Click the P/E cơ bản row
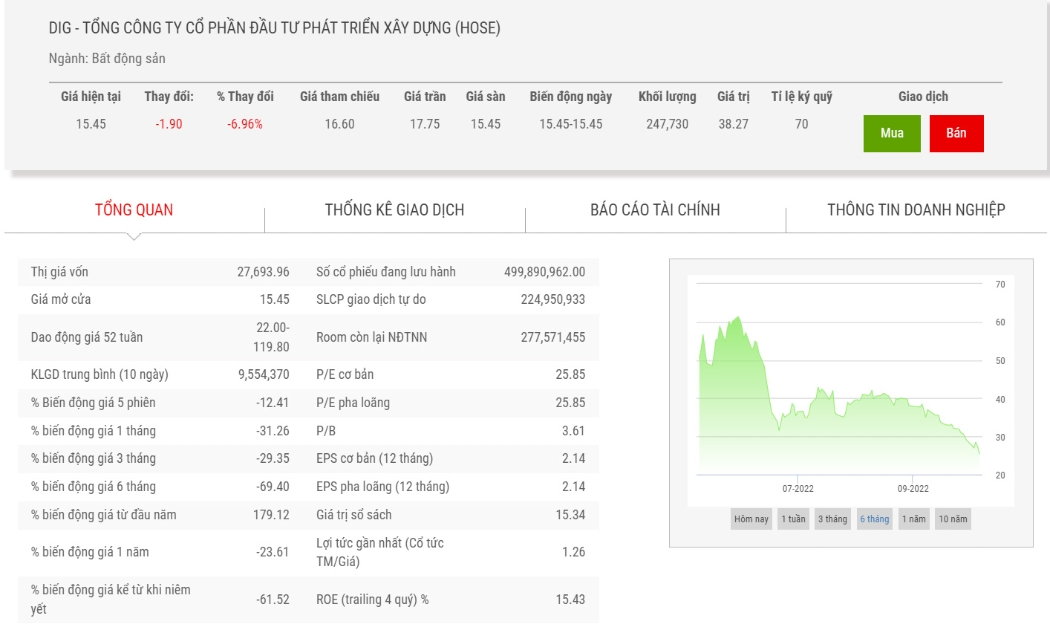The image size is (1050, 630). point(451,374)
